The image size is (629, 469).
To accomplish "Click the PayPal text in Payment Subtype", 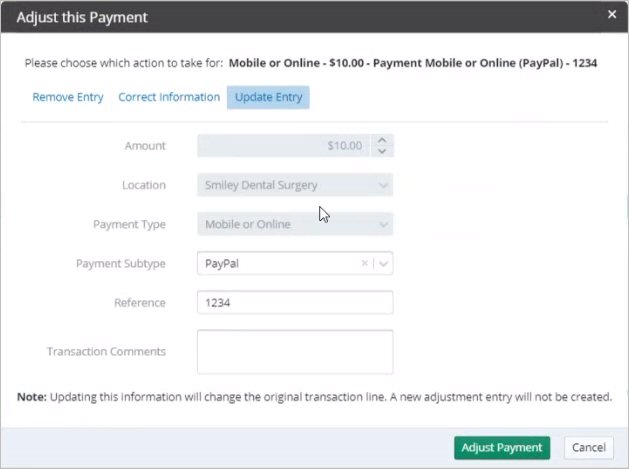I will pyautogui.click(x=222, y=264).
